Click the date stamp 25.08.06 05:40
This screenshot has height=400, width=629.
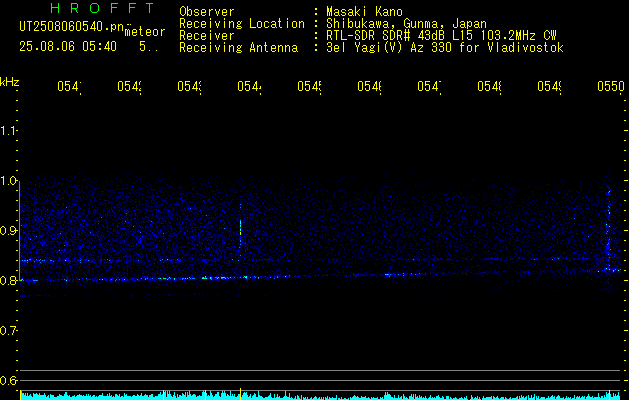pos(68,47)
